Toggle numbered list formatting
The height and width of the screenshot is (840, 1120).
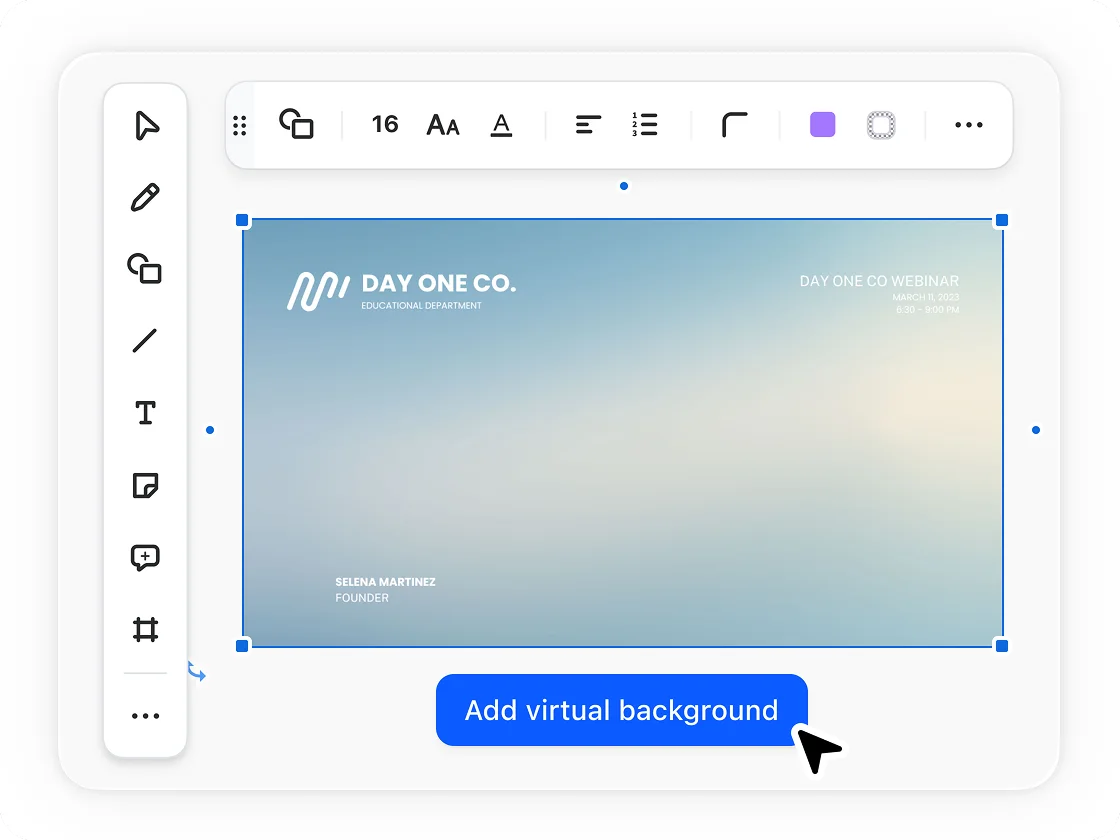pos(645,125)
